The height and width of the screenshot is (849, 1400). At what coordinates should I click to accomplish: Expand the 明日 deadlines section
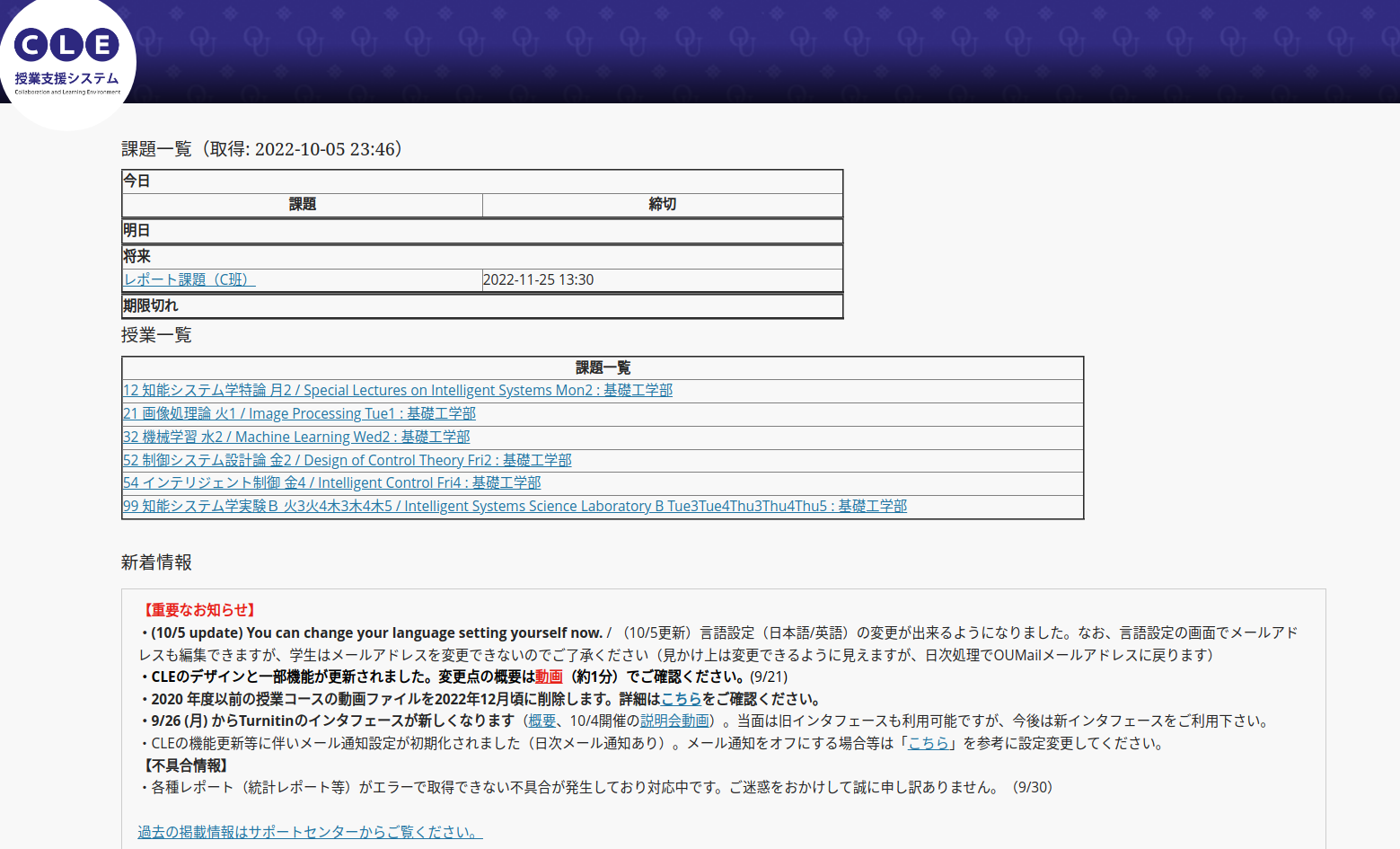[136, 230]
